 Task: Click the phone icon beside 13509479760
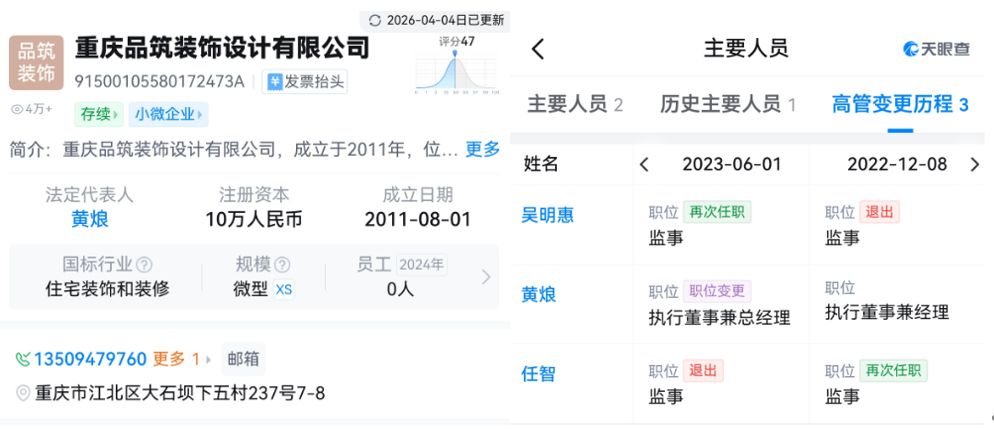click(x=23, y=359)
